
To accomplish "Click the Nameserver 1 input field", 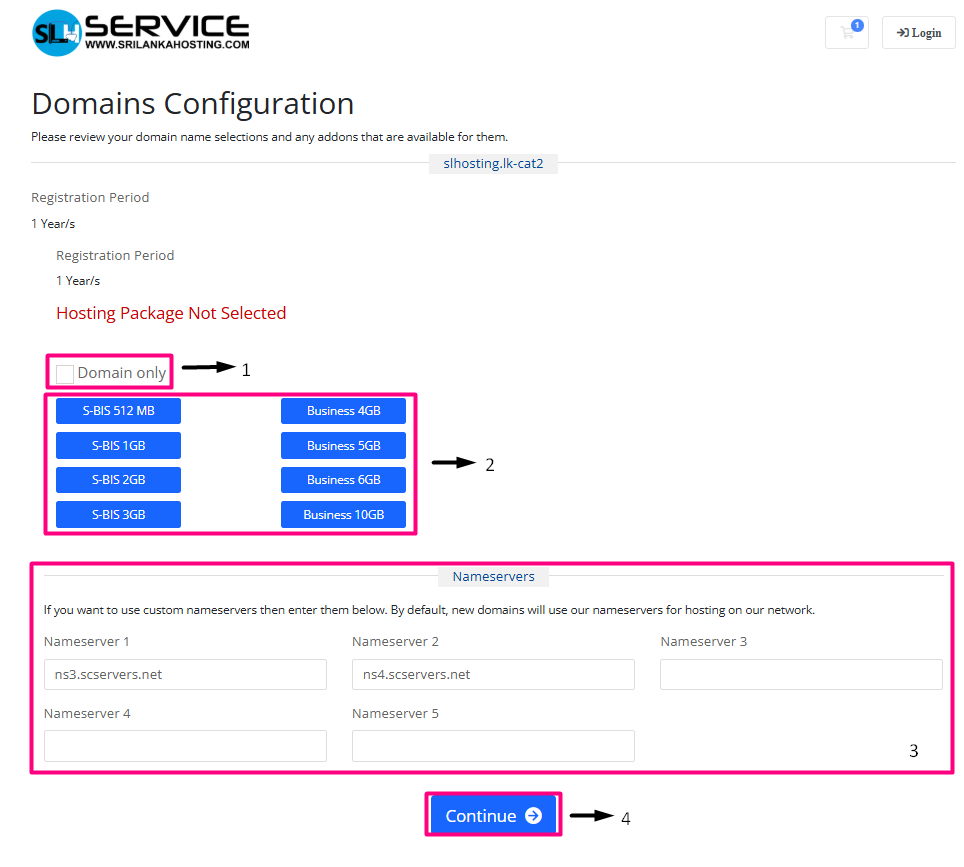I will [x=185, y=674].
